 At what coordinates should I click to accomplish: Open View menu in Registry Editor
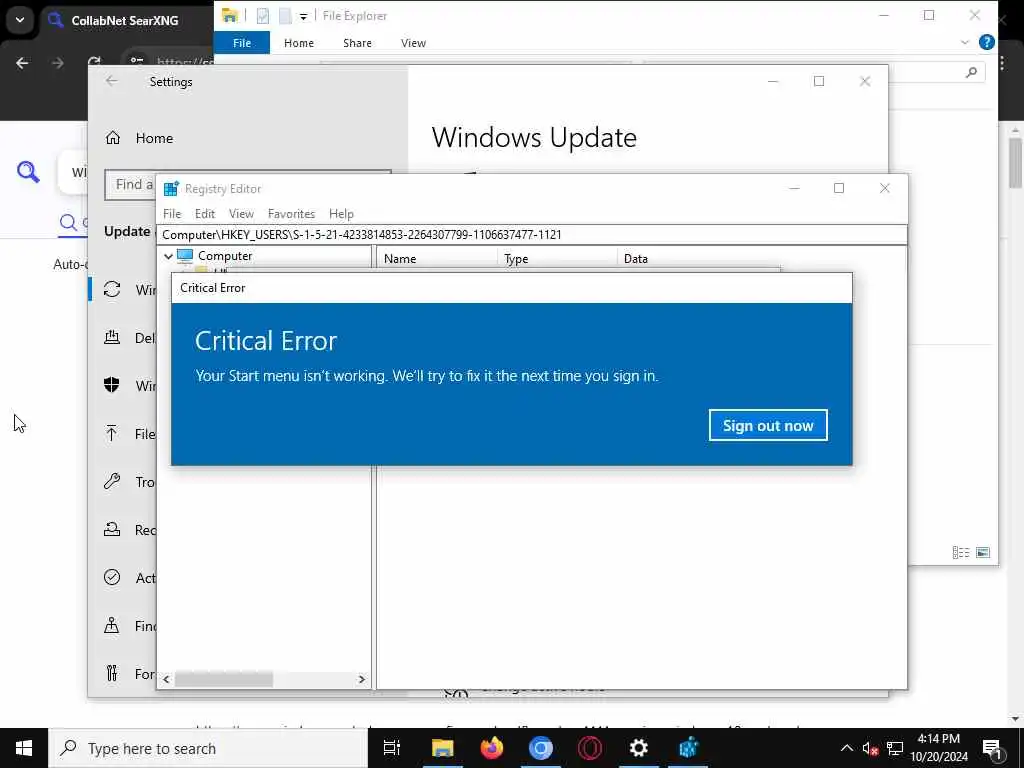[x=241, y=214]
